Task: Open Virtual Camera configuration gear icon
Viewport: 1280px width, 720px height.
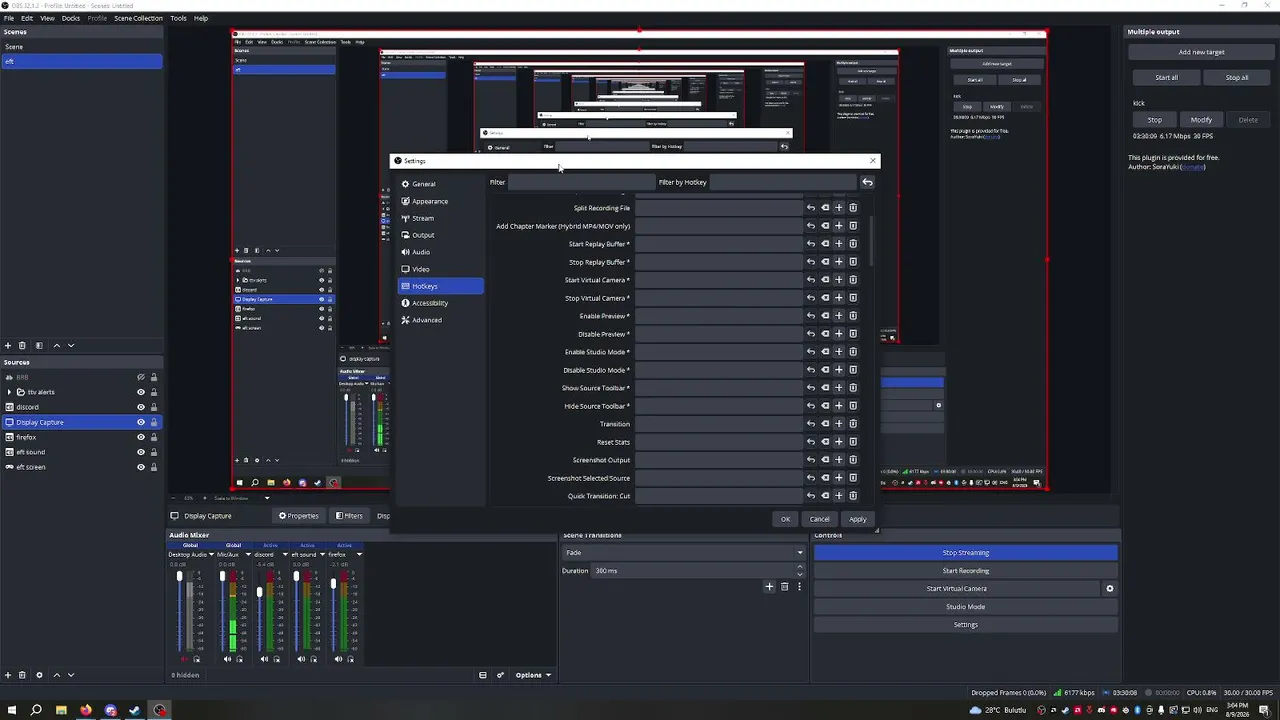Action: (x=1109, y=589)
